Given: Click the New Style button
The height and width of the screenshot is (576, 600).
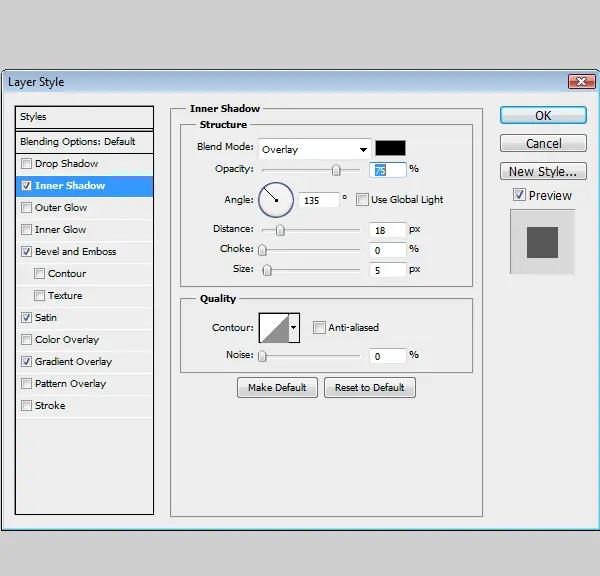Looking at the screenshot, I should [x=543, y=171].
